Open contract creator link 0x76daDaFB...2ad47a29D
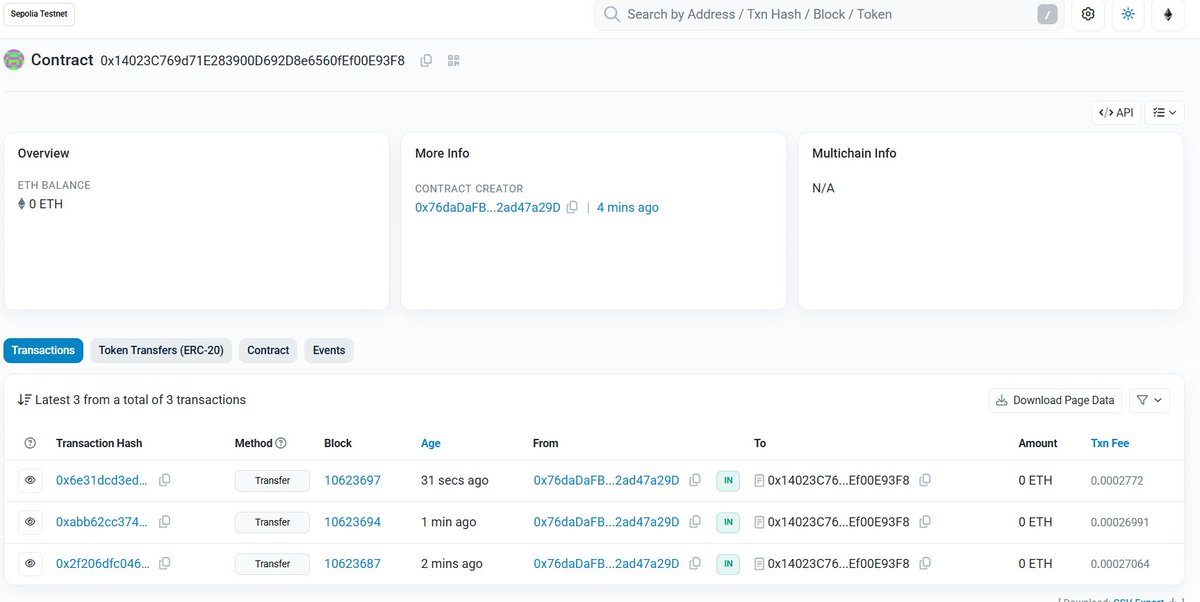Viewport: 1200px width, 602px height. [488, 207]
